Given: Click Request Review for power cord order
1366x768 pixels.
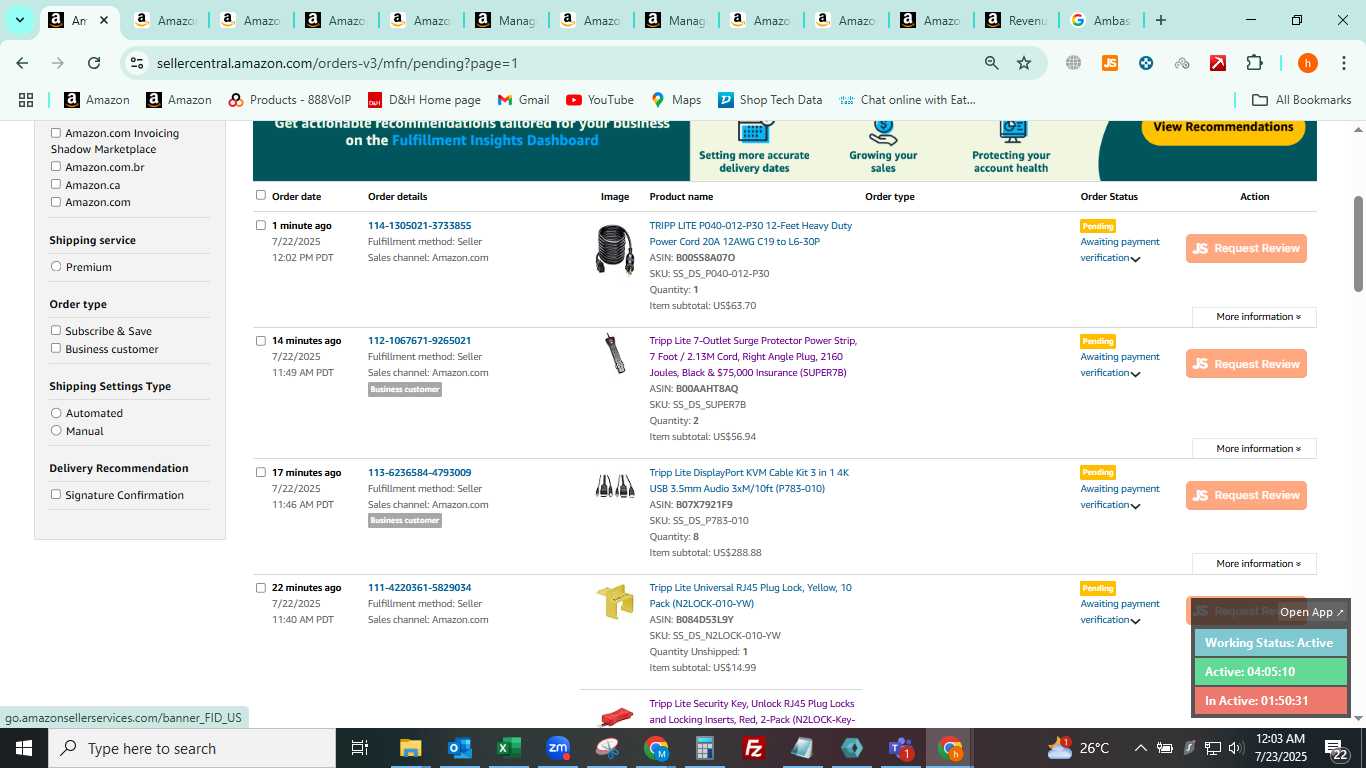Looking at the screenshot, I should pos(1246,249).
